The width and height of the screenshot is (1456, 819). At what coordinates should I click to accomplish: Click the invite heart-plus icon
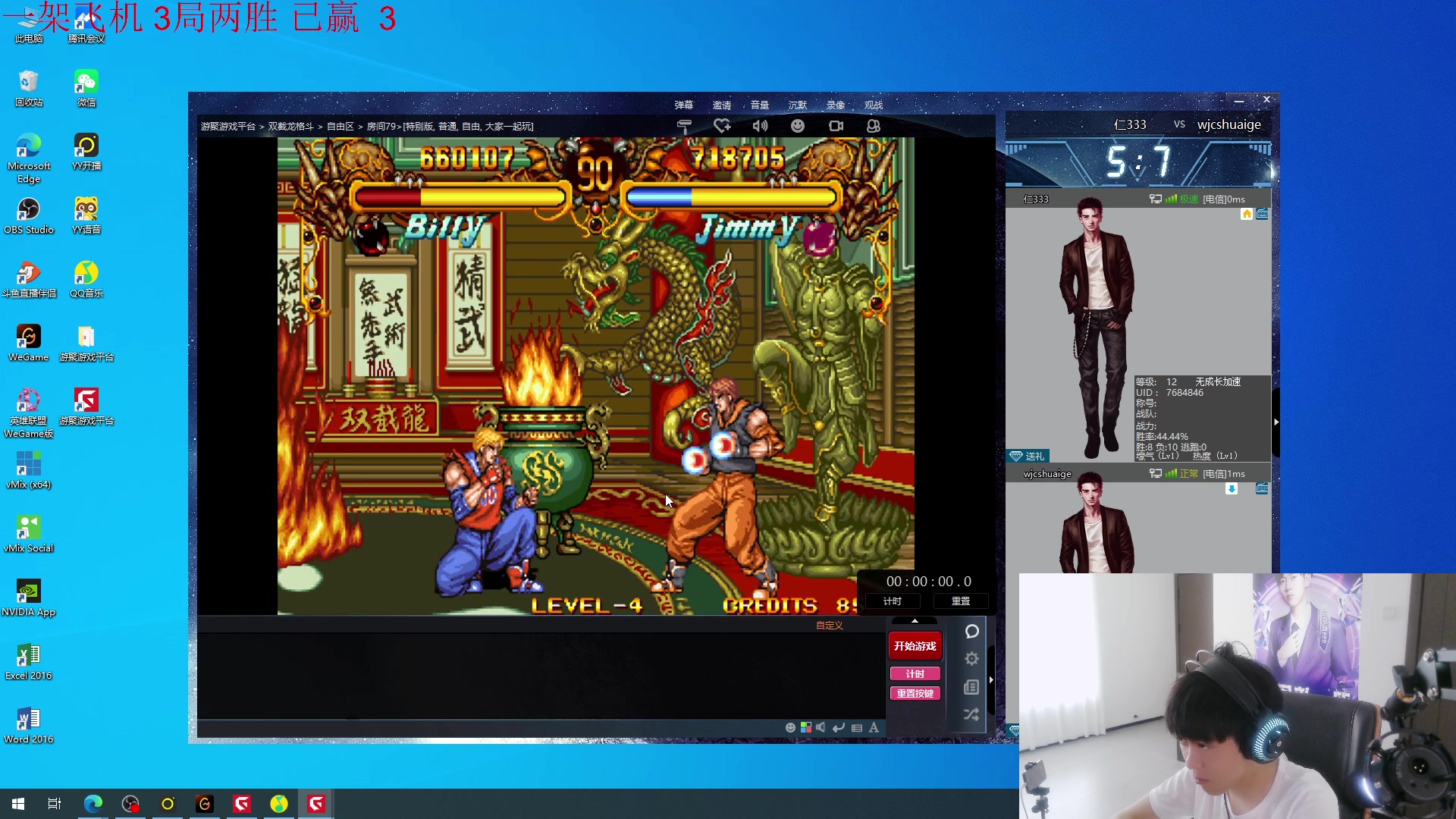tap(722, 126)
